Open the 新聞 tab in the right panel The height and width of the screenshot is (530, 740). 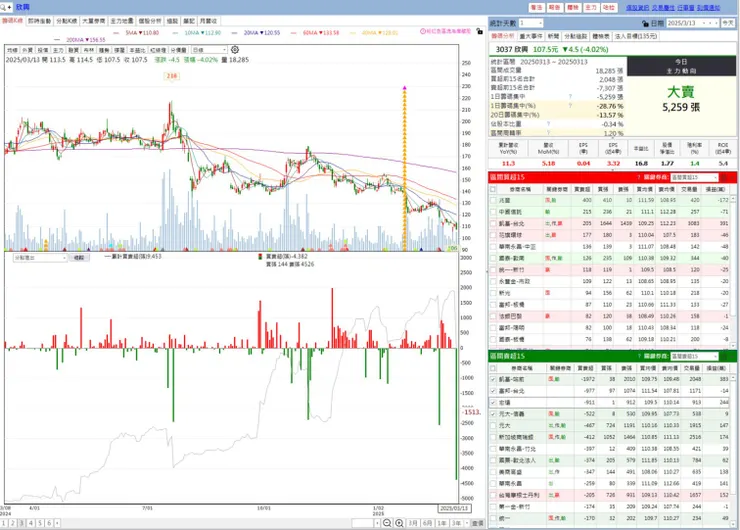[x=553, y=36]
